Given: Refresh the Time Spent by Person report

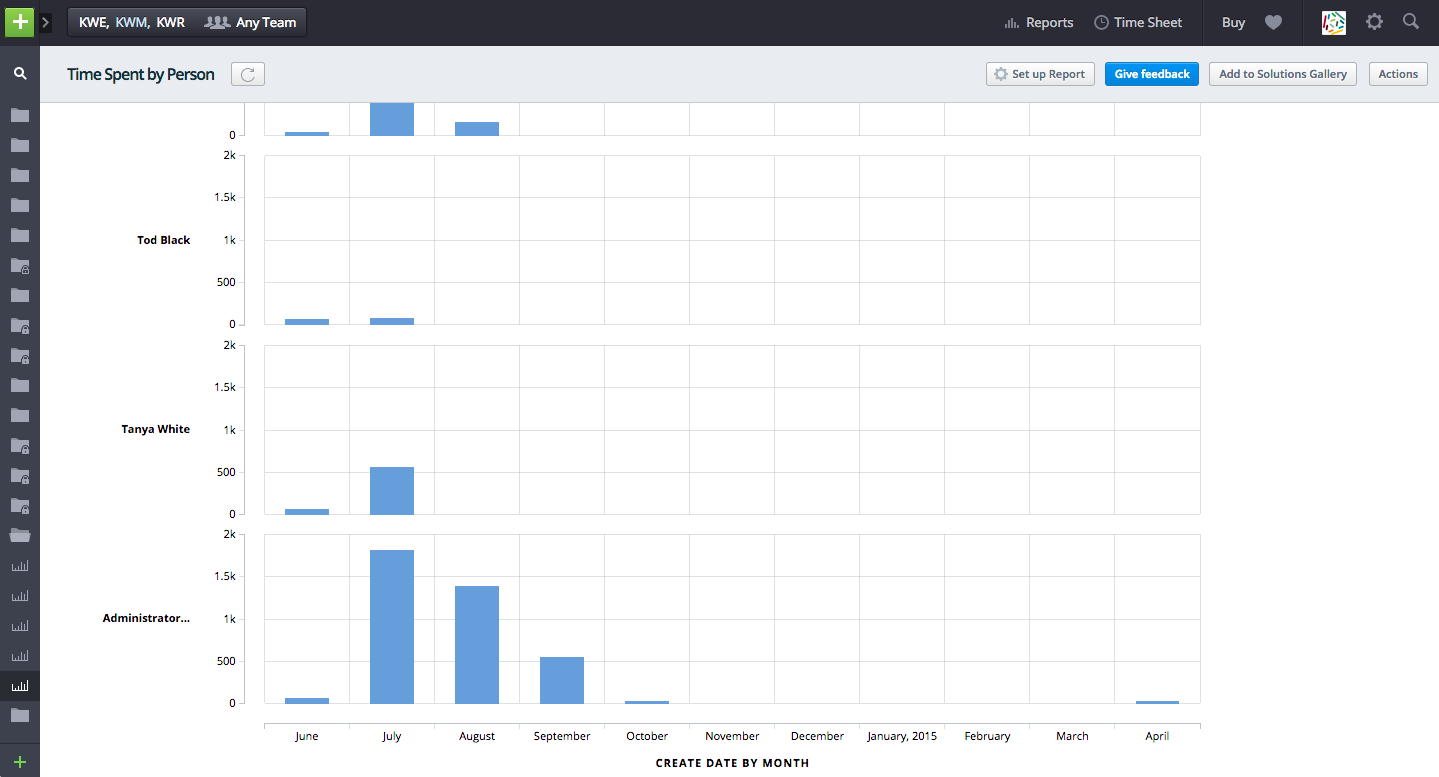Looking at the screenshot, I should (x=247, y=73).
